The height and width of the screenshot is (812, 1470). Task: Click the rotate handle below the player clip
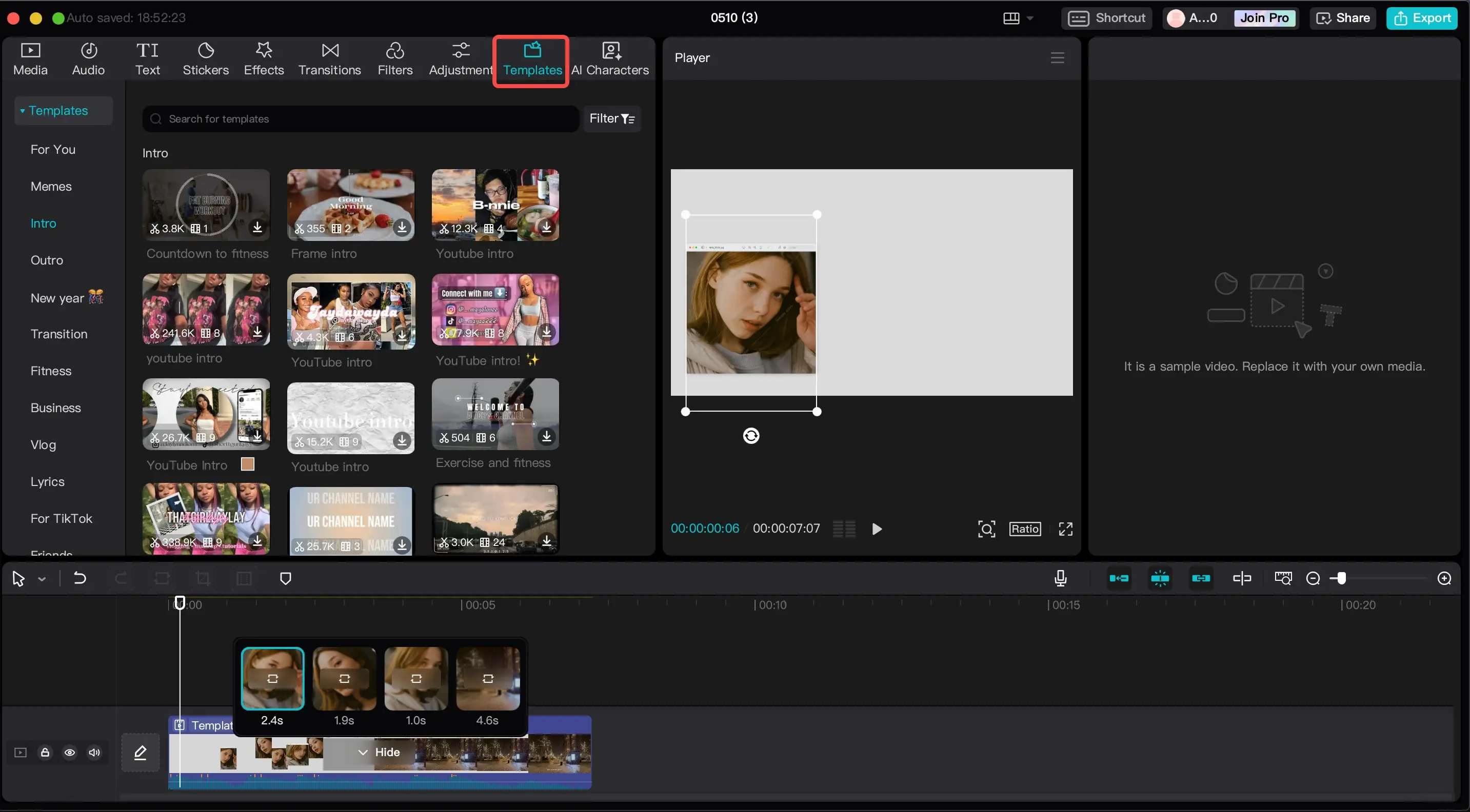[x=751, y=436]
